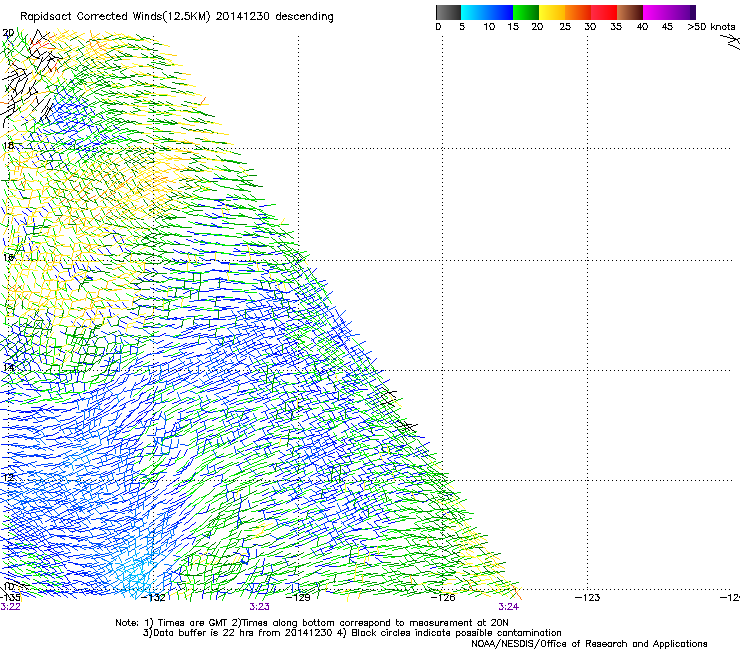
Task: Click the latitude label '12'
Action: (8, 477)
